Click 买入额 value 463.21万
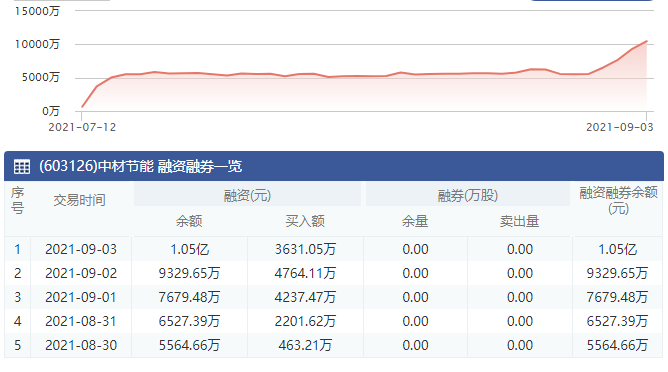 305,345
